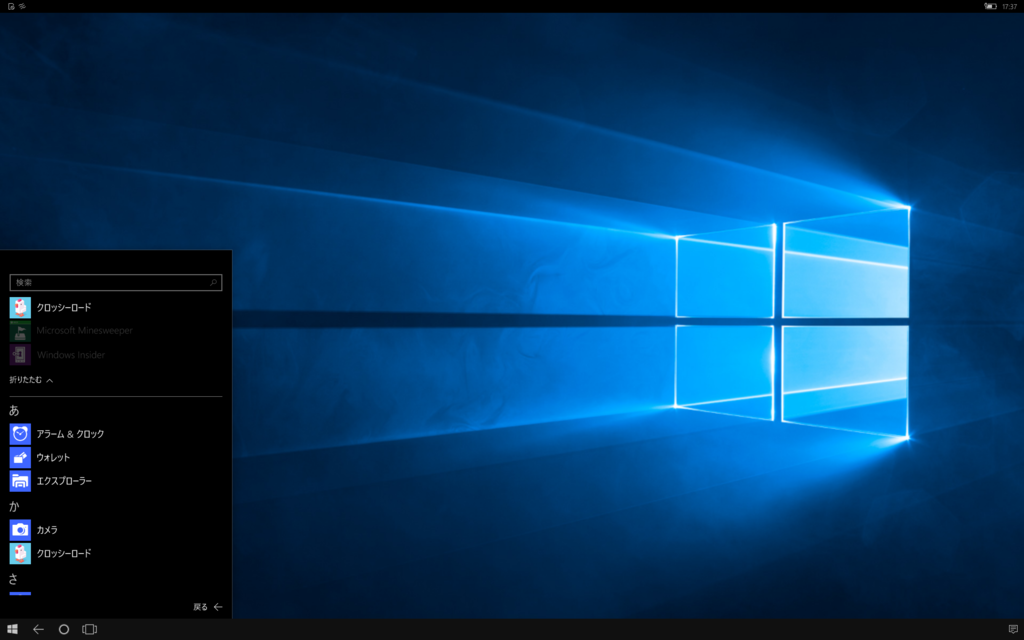Click the document status icon at top-left

click(11, 7)
